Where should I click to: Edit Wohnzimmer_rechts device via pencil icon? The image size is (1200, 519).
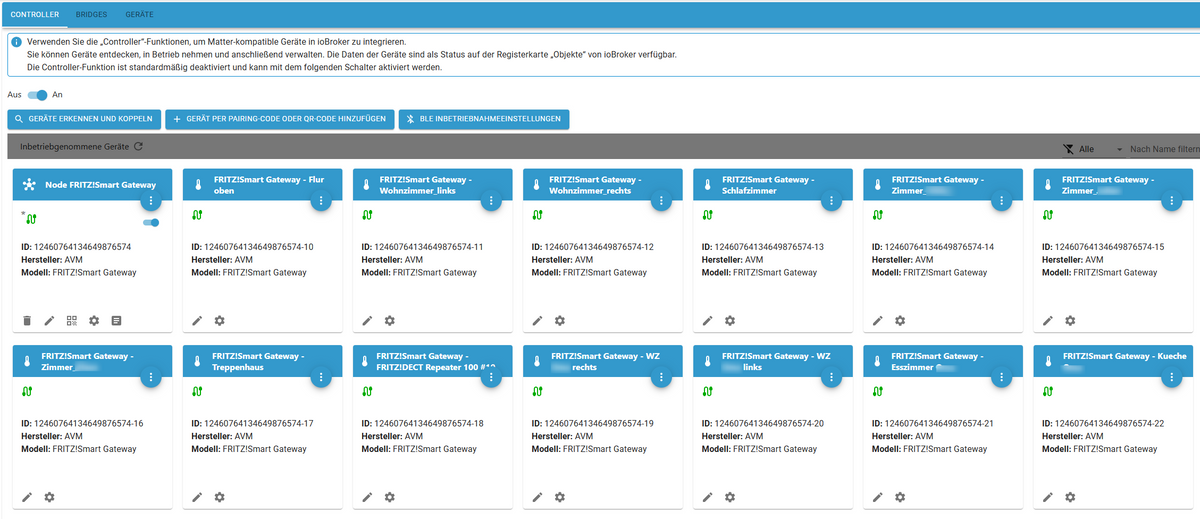[537, 320]
